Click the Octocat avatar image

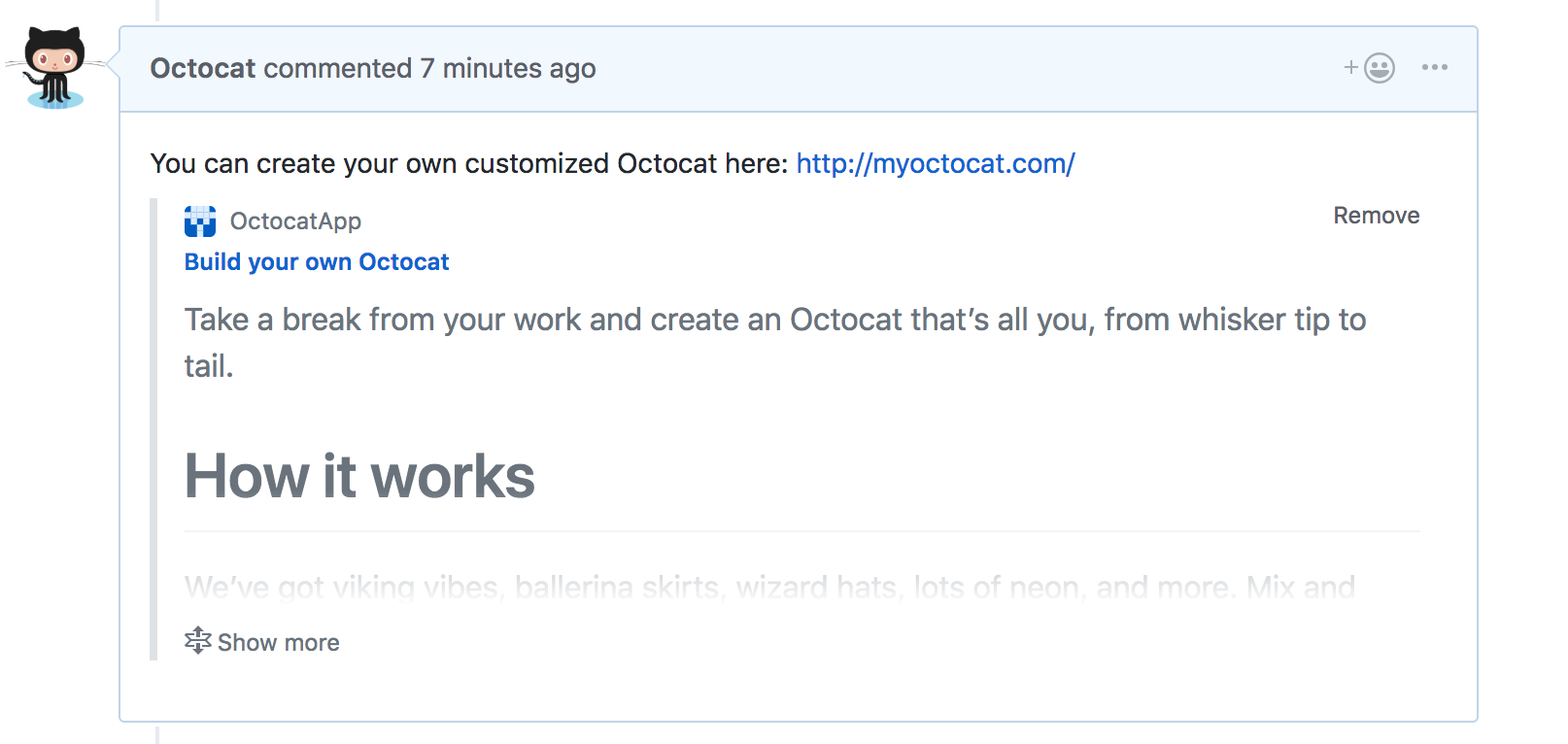[x=54, y=67]
